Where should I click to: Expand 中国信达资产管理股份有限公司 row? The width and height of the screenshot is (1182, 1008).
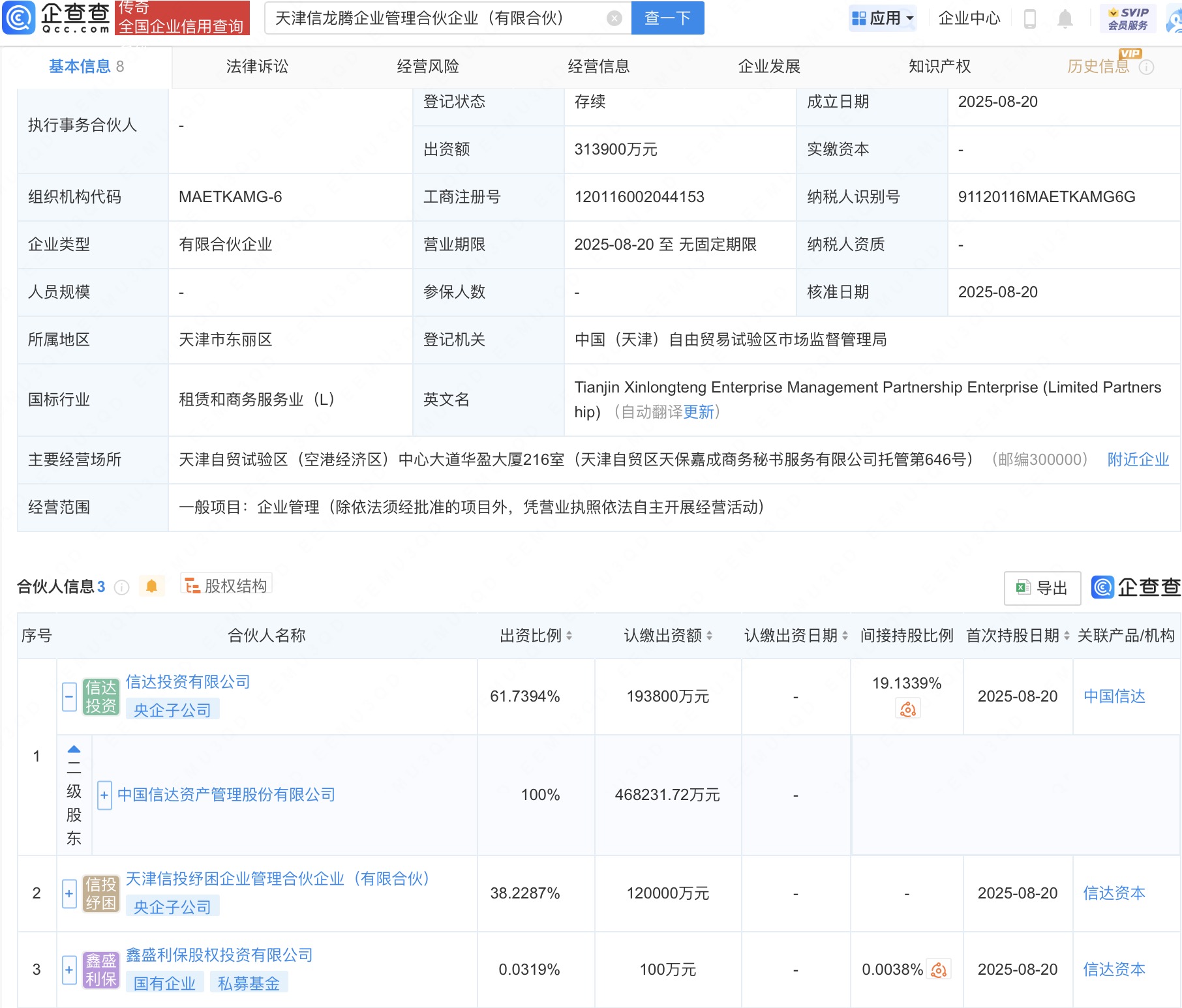coord(104,795)
